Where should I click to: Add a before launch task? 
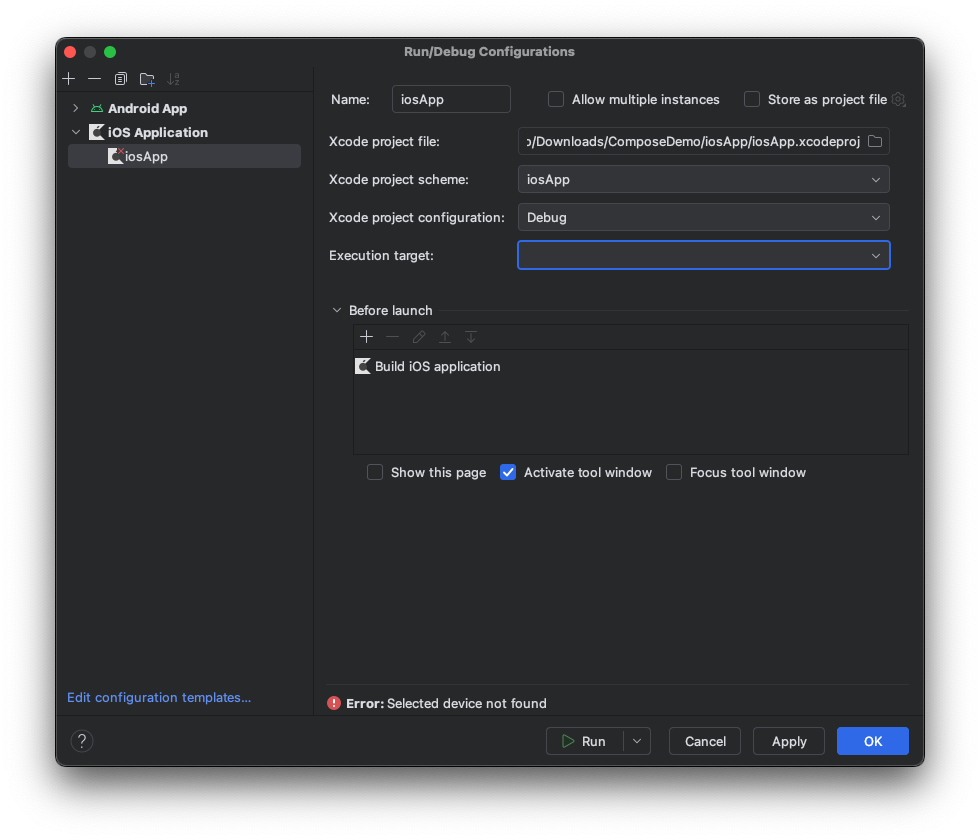point(366,337)
